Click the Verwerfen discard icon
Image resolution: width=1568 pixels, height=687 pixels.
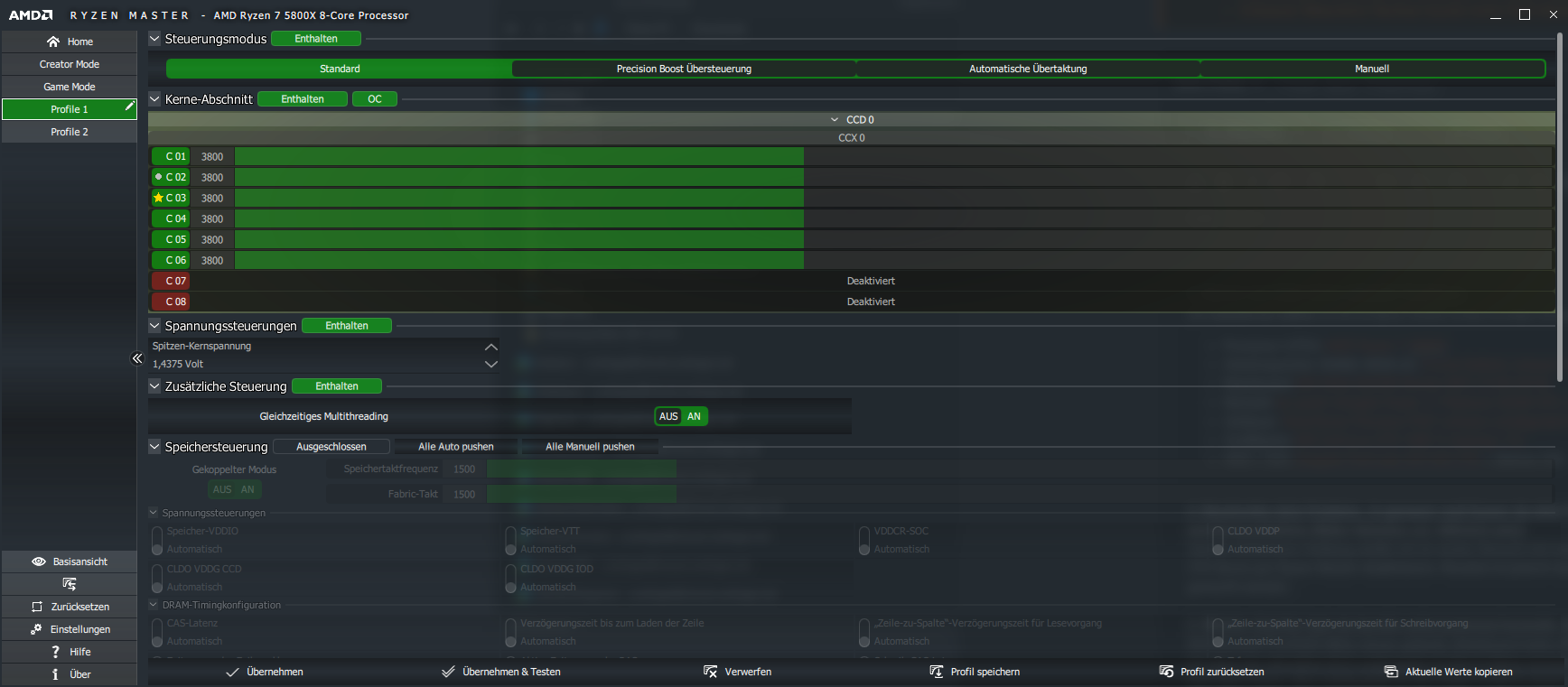coord(710,672)
